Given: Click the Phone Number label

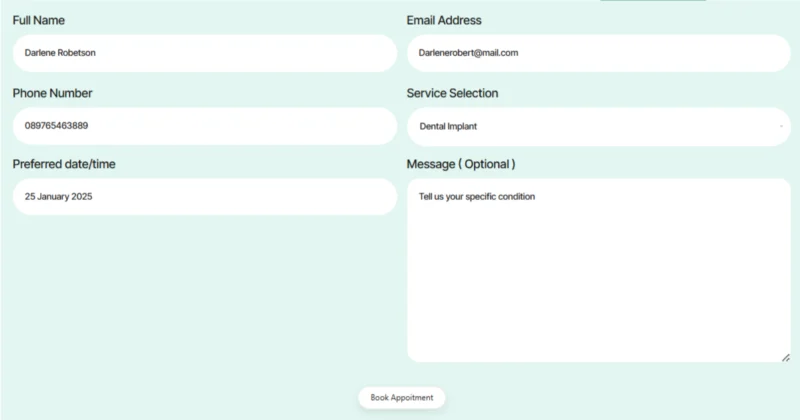Looking at the screenshot, I should [x=53, y=93].
